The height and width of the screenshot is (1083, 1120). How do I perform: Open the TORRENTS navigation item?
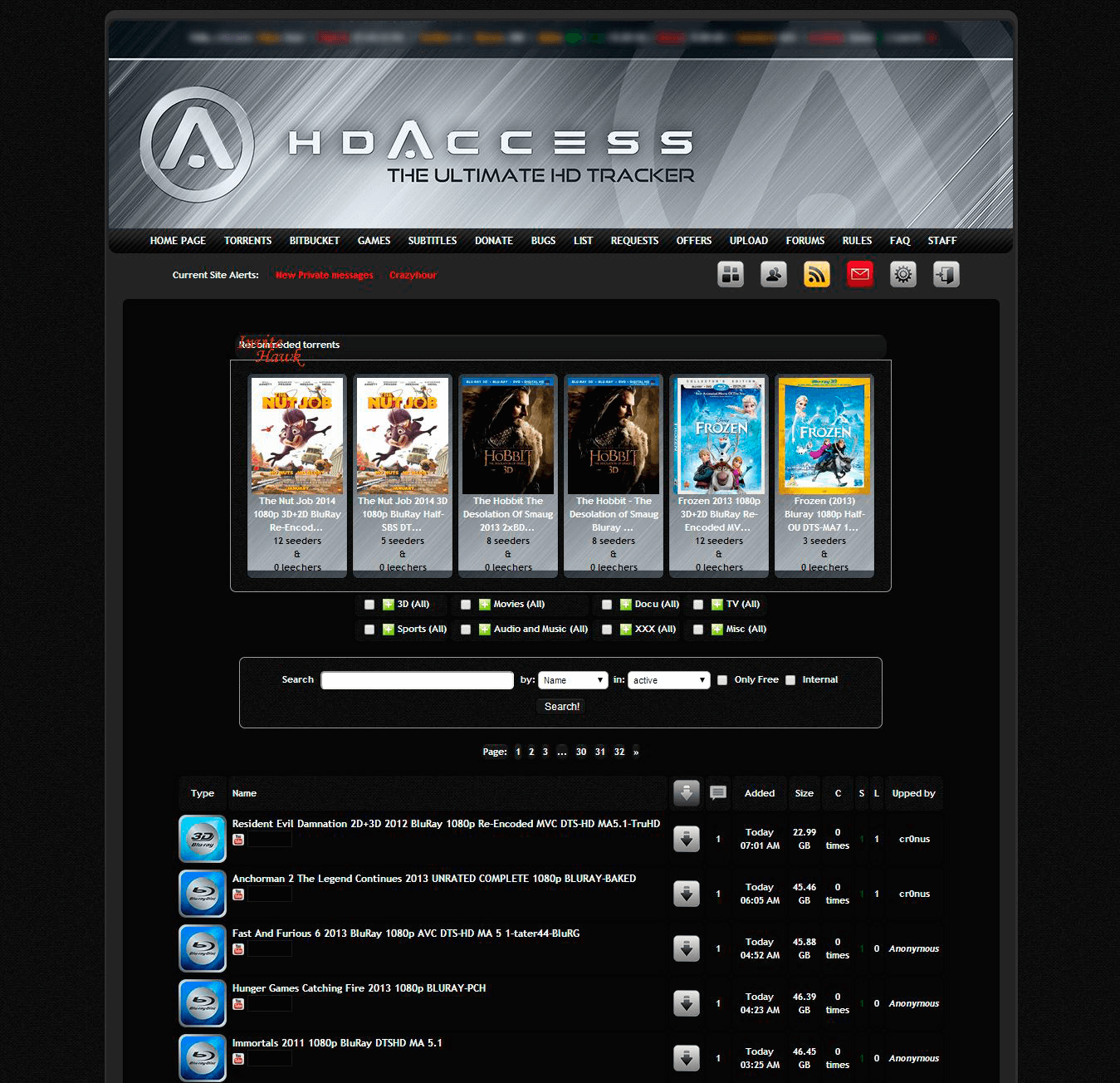[247, 241]
